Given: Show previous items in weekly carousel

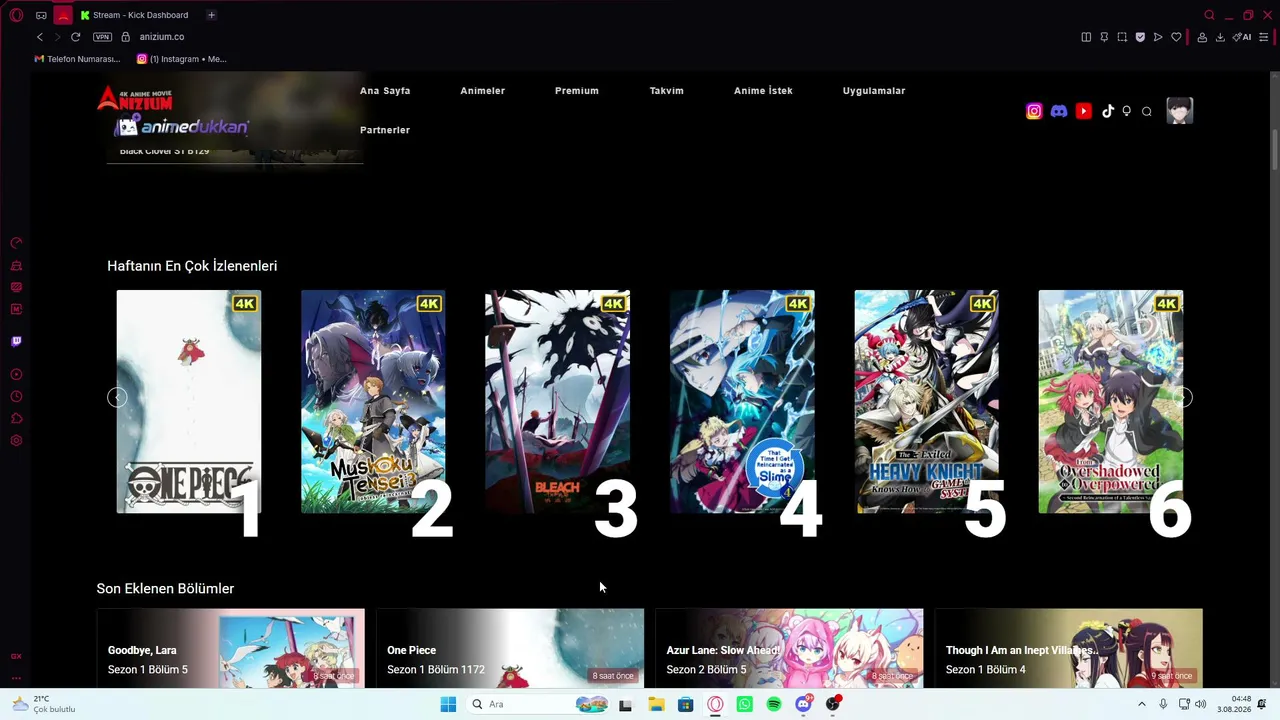Looking at the screenshot, I should coord(117,398).
